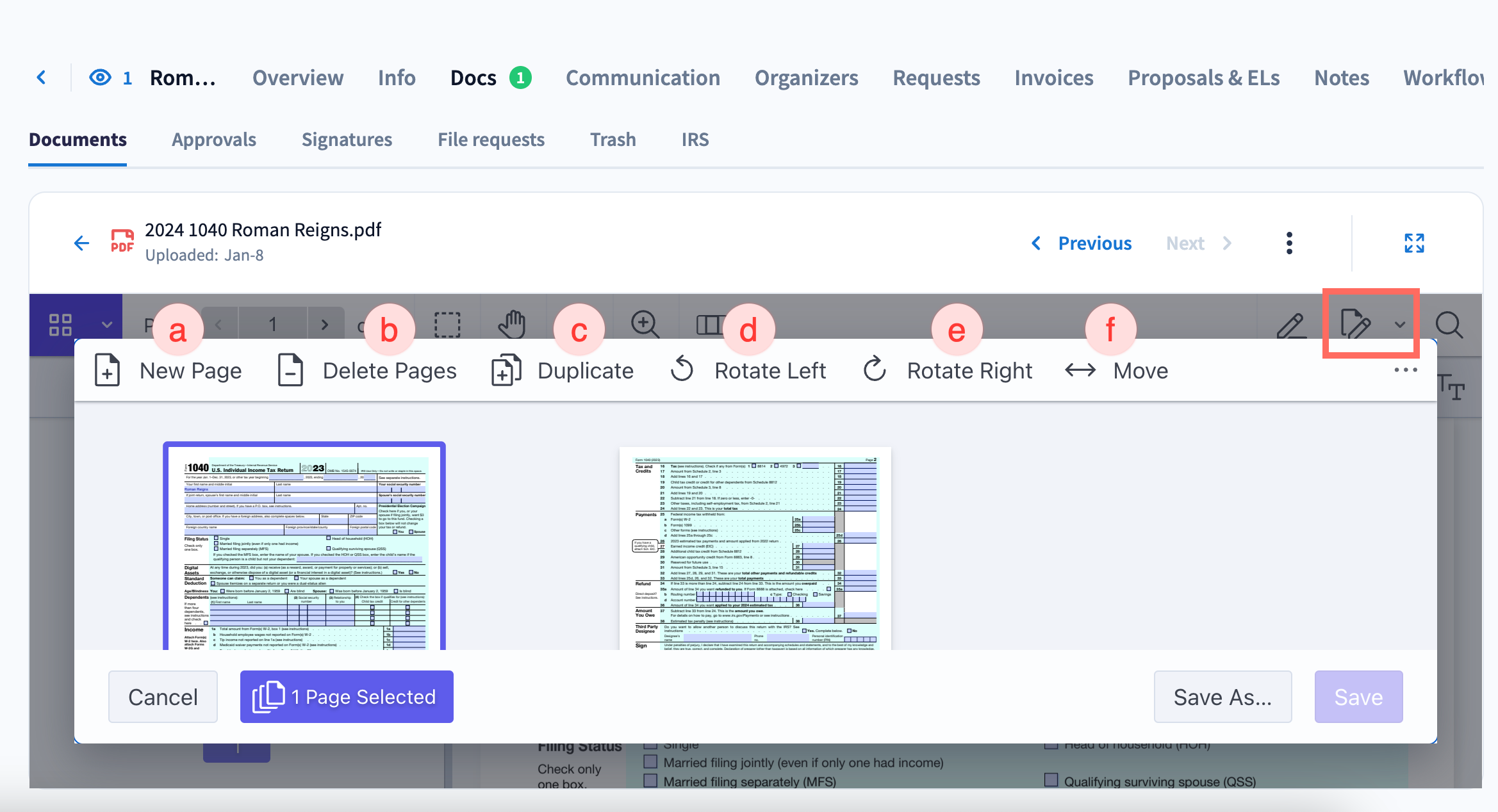
Task: Check Married filing separately checkbox
Action: (650, 781)
